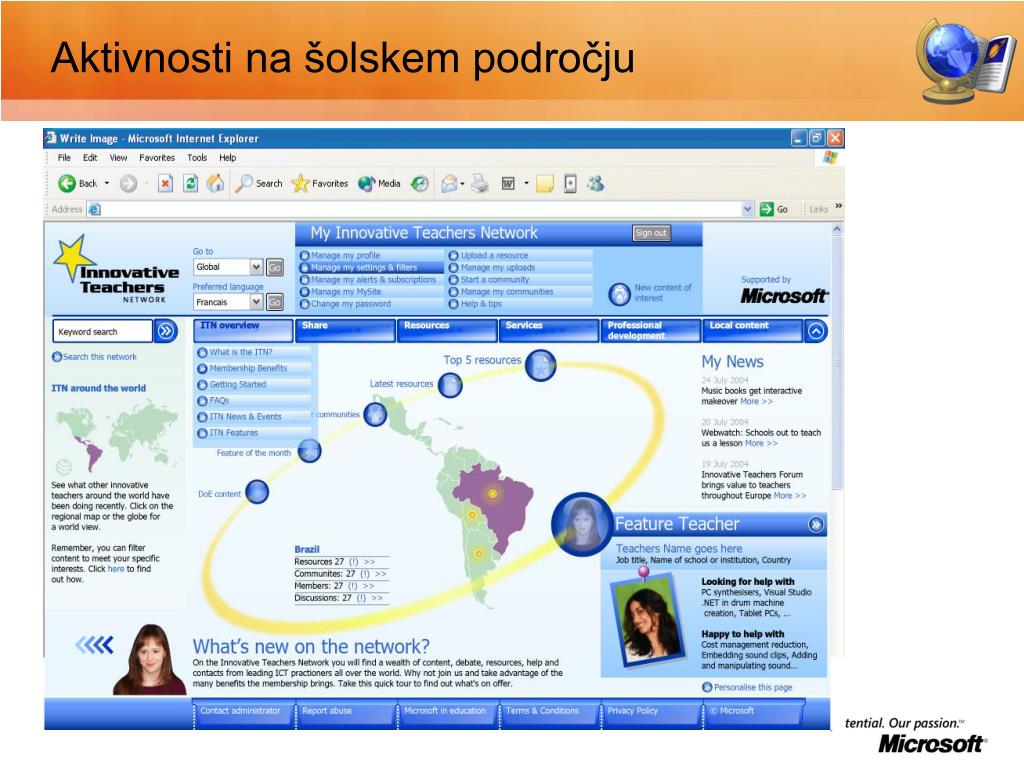Open the Favorites menu
Screen dimensions: 1024x768
pyautogui.click(x=157, y=157)
